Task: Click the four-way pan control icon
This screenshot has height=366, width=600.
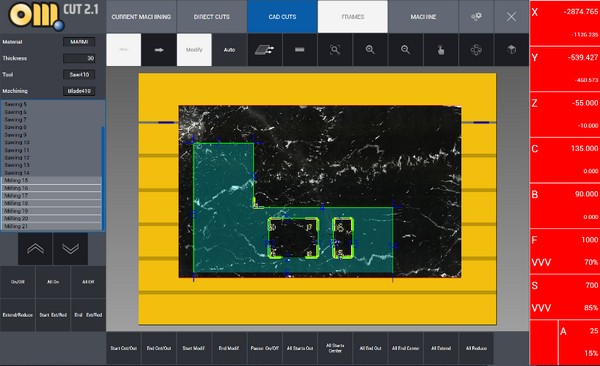Action: click(476, 50)
